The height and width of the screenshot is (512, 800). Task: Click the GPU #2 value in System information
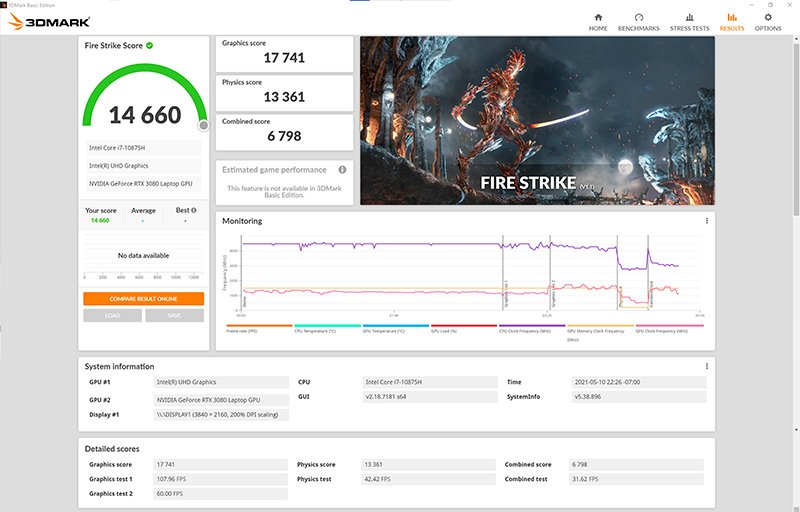click(x=221, y=400)
